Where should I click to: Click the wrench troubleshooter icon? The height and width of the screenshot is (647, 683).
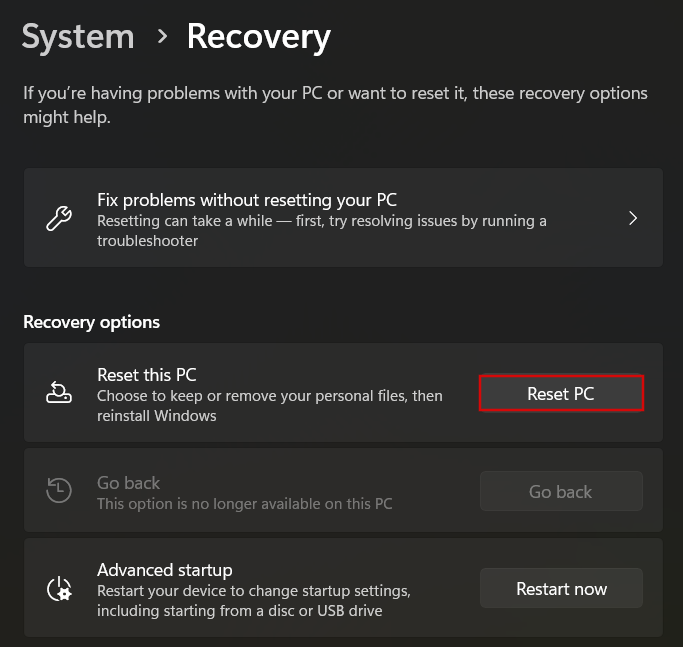tap(59, 218)
